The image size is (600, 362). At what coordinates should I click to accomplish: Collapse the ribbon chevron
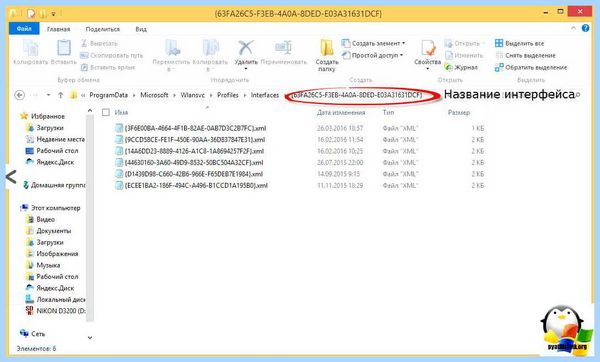pos(573,28)
